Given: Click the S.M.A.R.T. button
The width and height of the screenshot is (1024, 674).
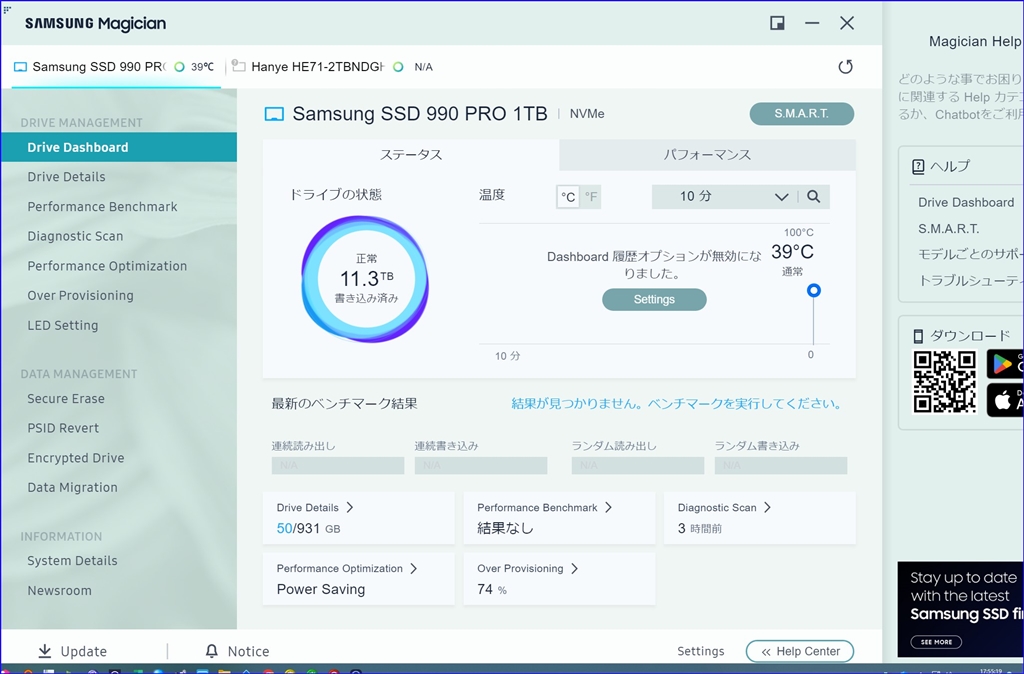Looking at the screenshot, I should pyautogui.click(x=801, y=114).
